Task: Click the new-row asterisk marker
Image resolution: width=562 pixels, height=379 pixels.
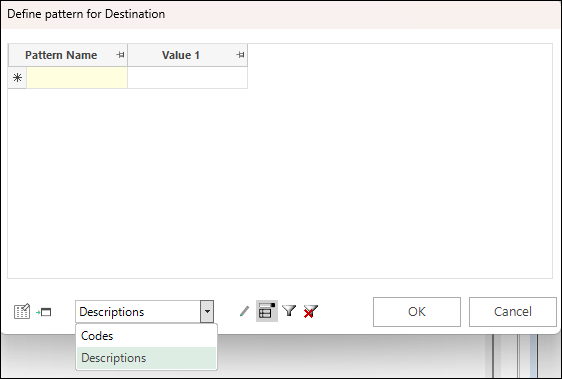Action: [x=17, y=77]
